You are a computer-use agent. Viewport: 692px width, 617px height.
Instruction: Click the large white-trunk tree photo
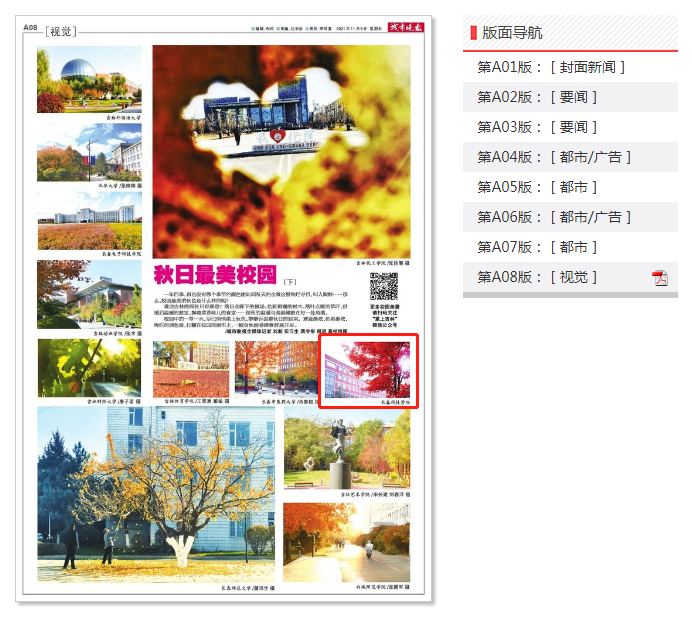pyautogui.click(x=155, y=494)
